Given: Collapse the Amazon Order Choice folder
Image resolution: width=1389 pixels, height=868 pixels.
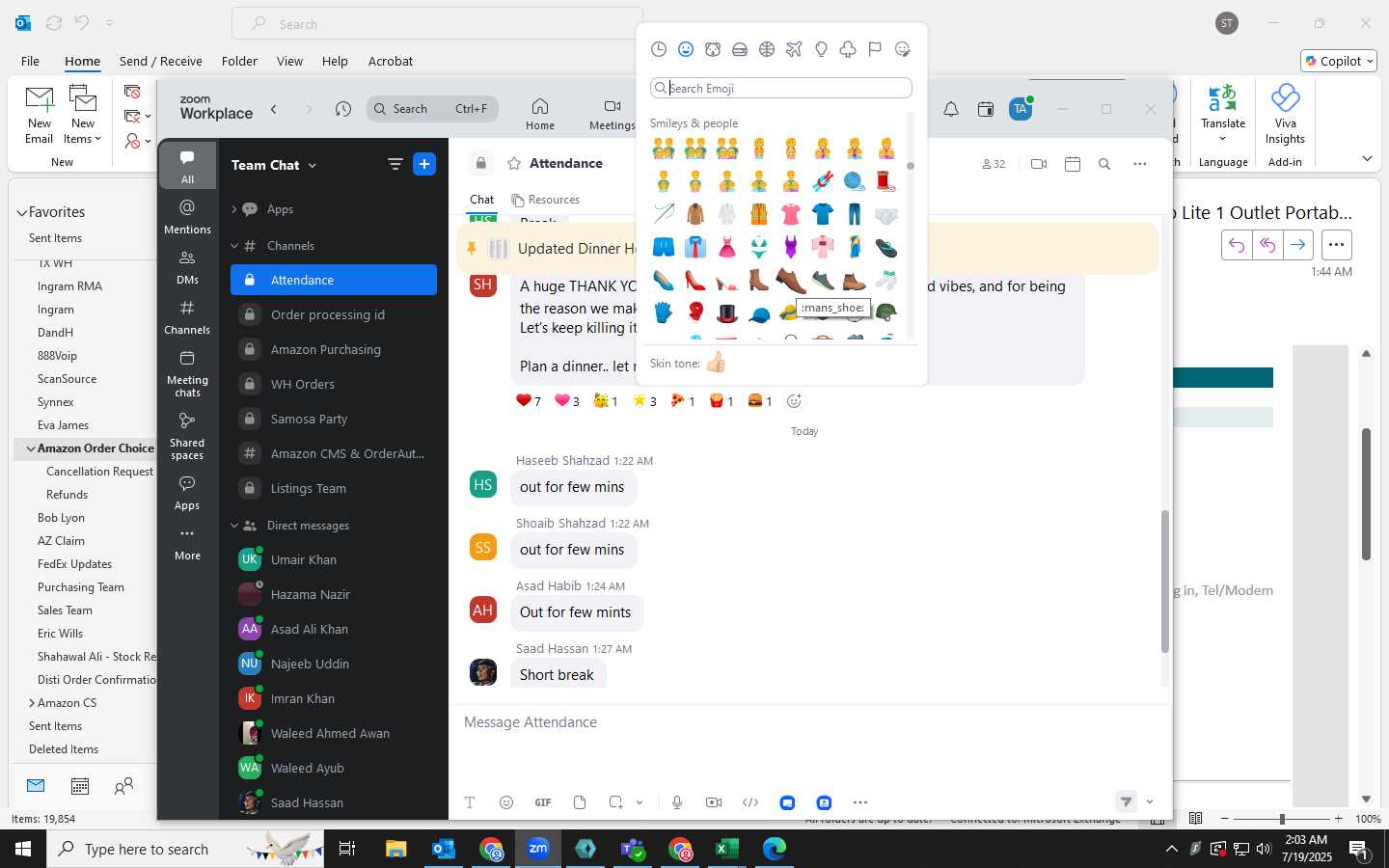Looking at the screenshot, I should 31,448.
